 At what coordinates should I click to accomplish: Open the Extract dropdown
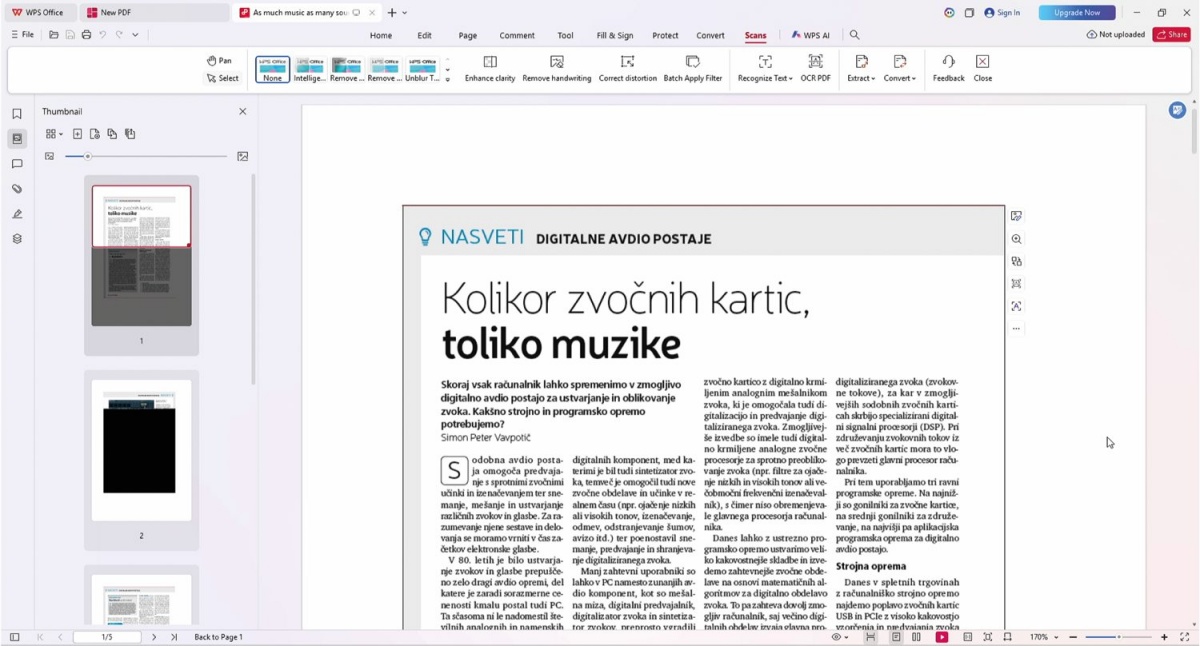coord(861,68)
